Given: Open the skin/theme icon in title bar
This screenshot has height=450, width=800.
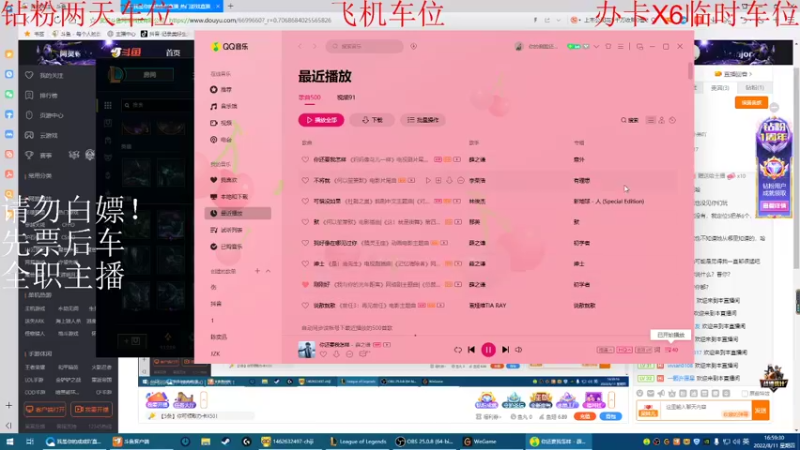Looking at the screenshot, I should pos(608,46).
